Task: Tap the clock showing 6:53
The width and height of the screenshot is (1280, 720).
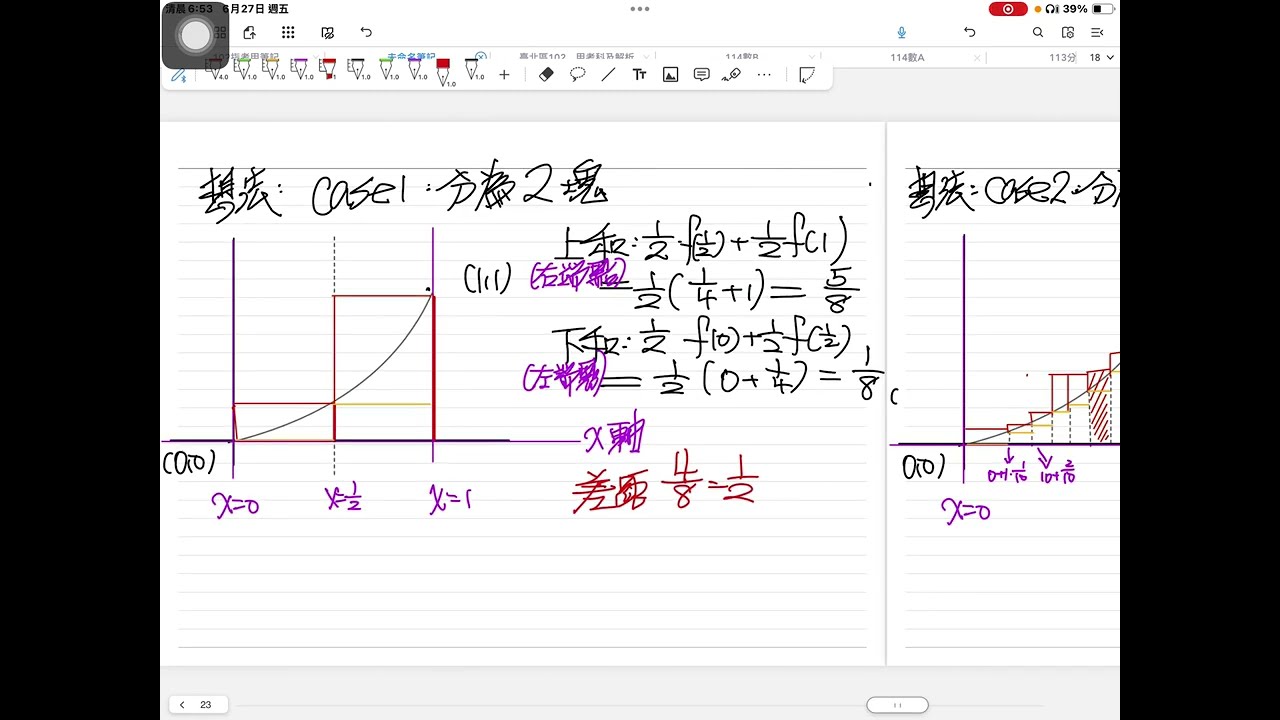Action: (191, 9)
